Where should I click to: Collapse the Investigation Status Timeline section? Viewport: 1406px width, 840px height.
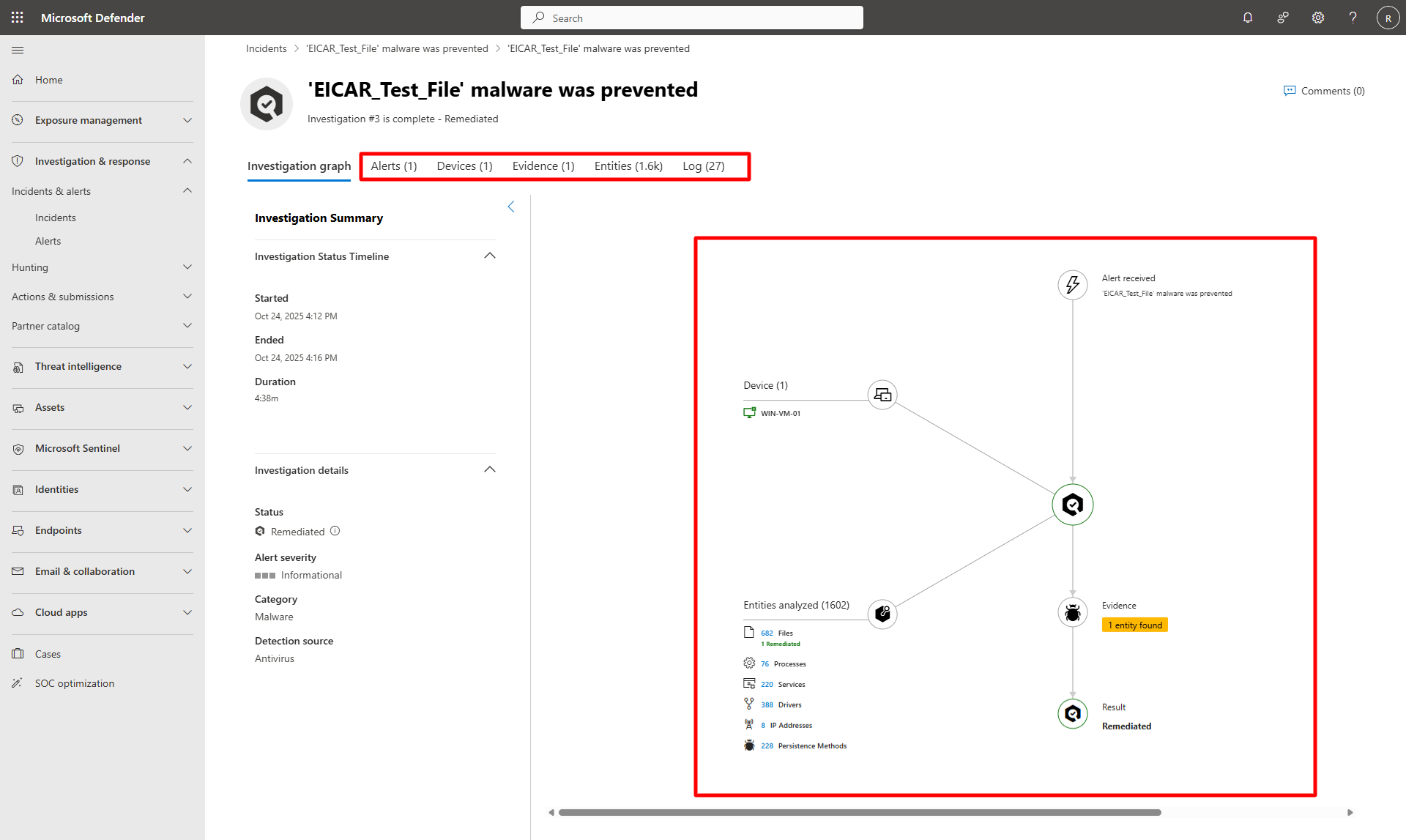click(490, 256)
